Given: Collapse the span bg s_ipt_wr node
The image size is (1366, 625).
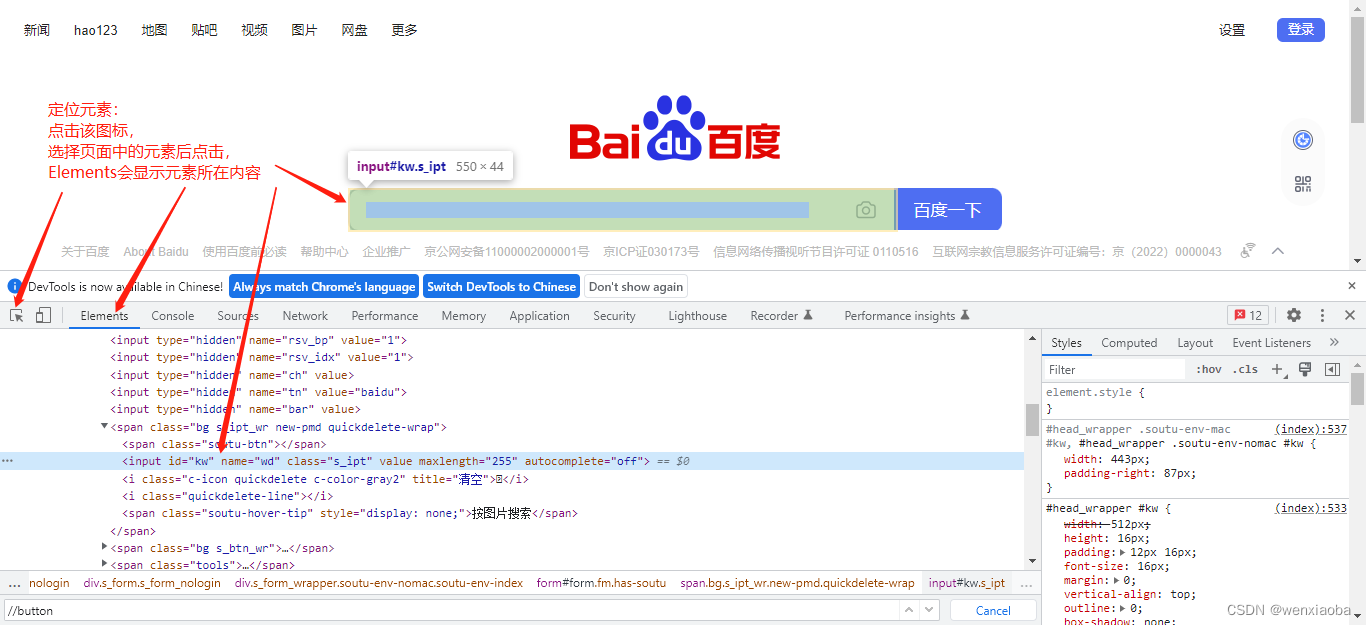Looking at the screenshot, I should point(105,426).
